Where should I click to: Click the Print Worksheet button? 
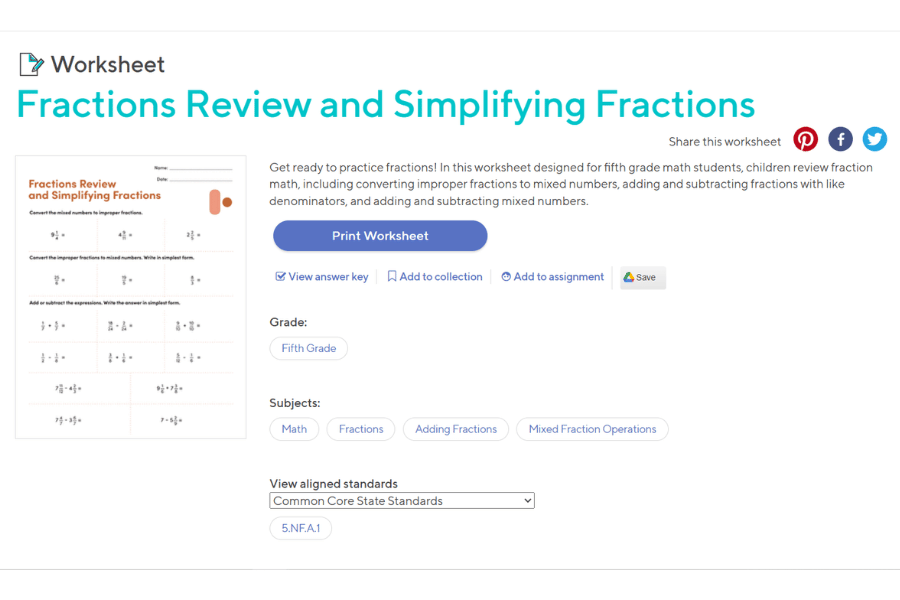379,235
